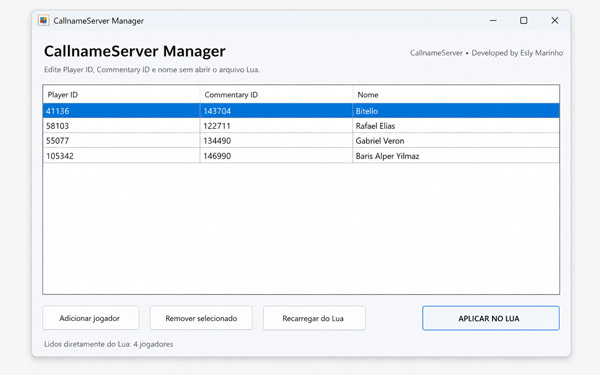
Task: Select the name cell Baris Alper Yilmaz
Action: (x=456, y=156)
